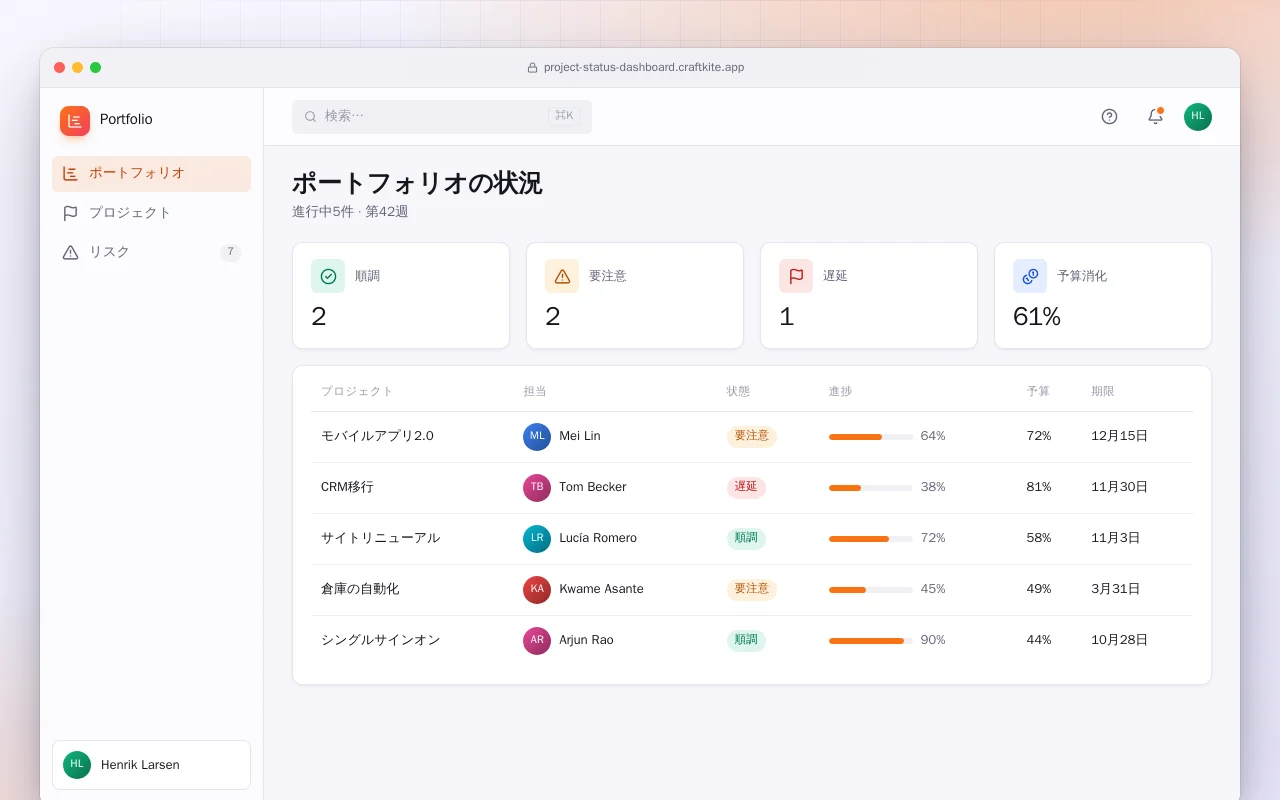Click the Portfolio app logo icon
Image resolution: width=1280 pixels, height=800 pixels.
(75, 121)
